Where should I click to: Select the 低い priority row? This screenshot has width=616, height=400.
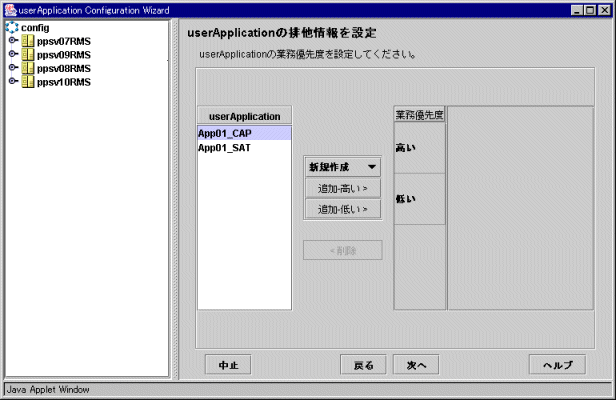click(x=420, y=199)
